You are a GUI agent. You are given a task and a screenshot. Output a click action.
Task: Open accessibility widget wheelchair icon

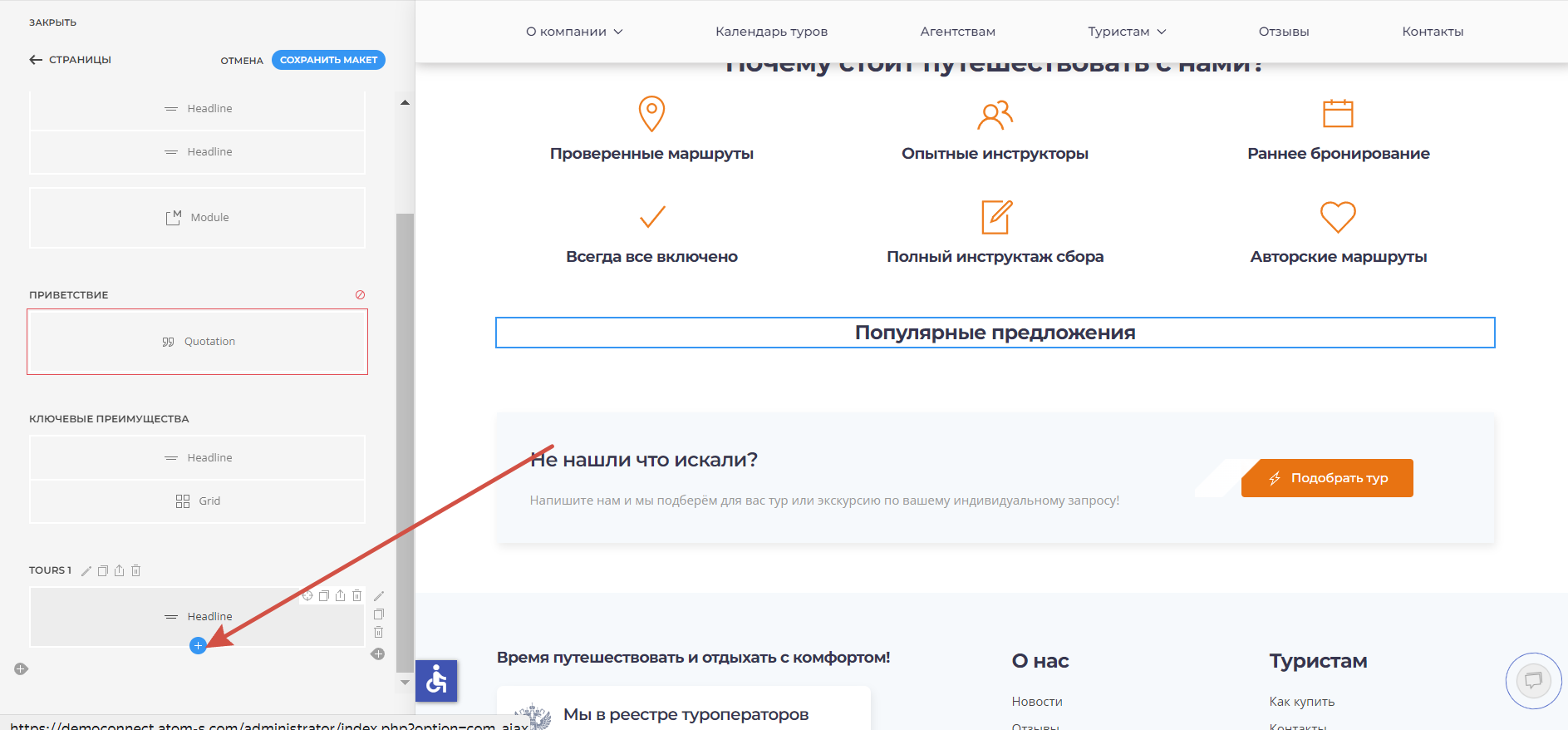436,681
